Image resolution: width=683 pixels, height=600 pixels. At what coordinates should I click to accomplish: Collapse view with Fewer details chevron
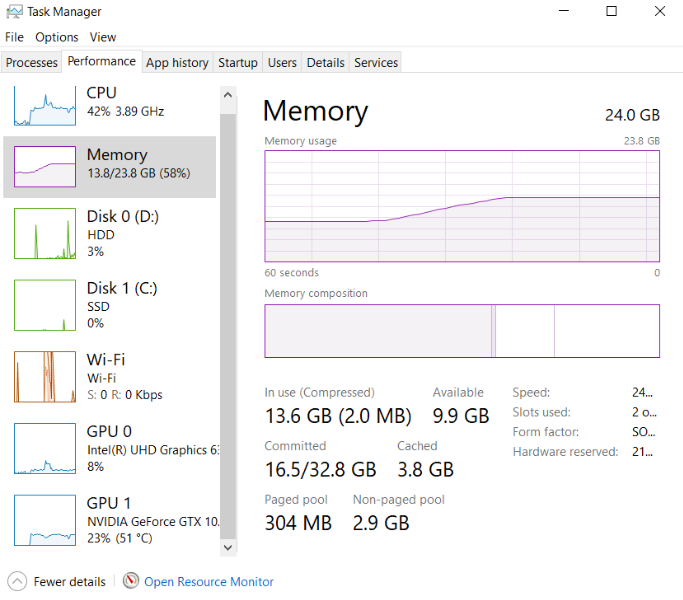17,581
